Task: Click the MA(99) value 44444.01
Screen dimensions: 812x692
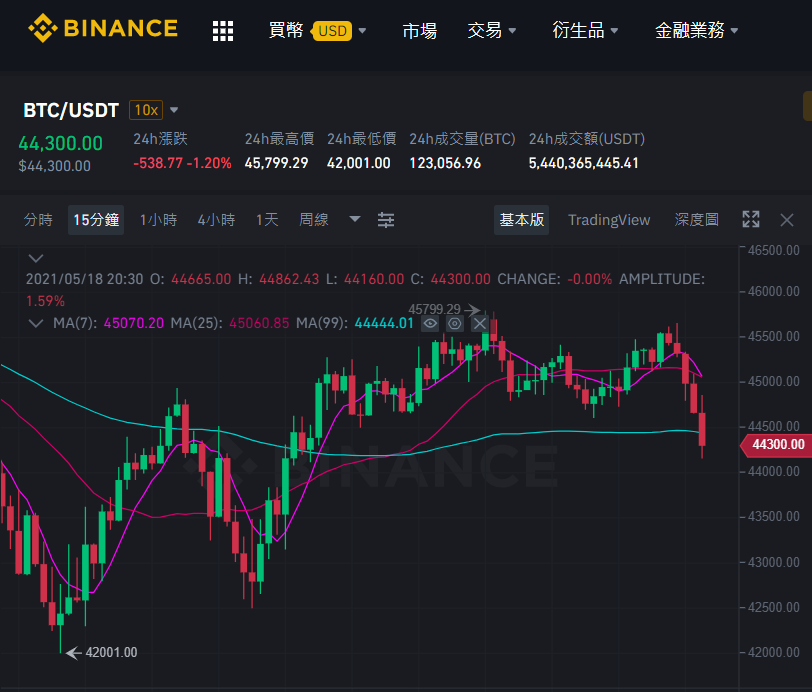Action: pos(384,323)
